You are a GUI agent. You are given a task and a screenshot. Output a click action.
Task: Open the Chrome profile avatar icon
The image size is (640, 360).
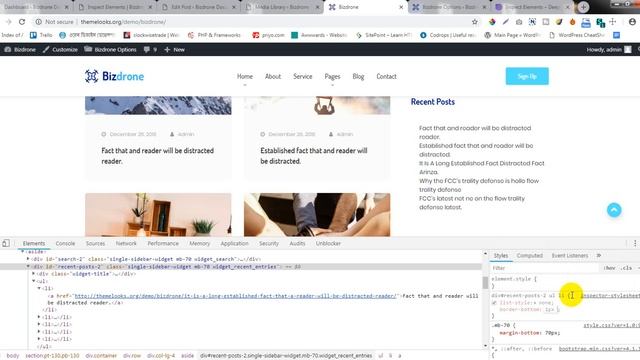632,22
